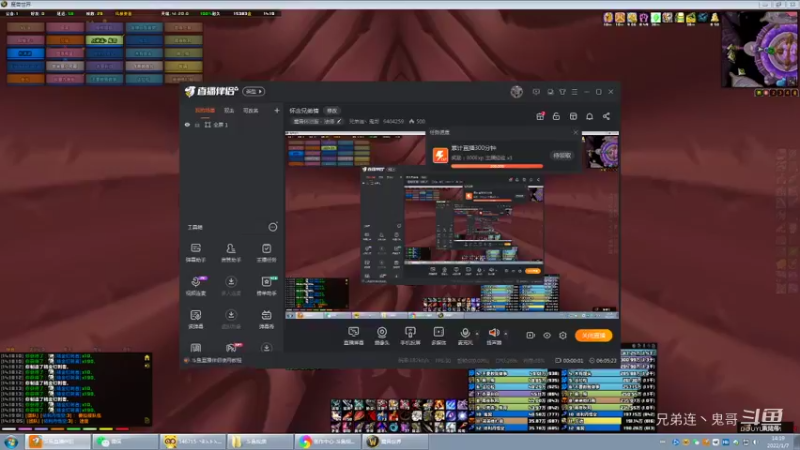The image size is (800, 450).
Task: Select the 全屏 1 source row
Action: point(232,124)
